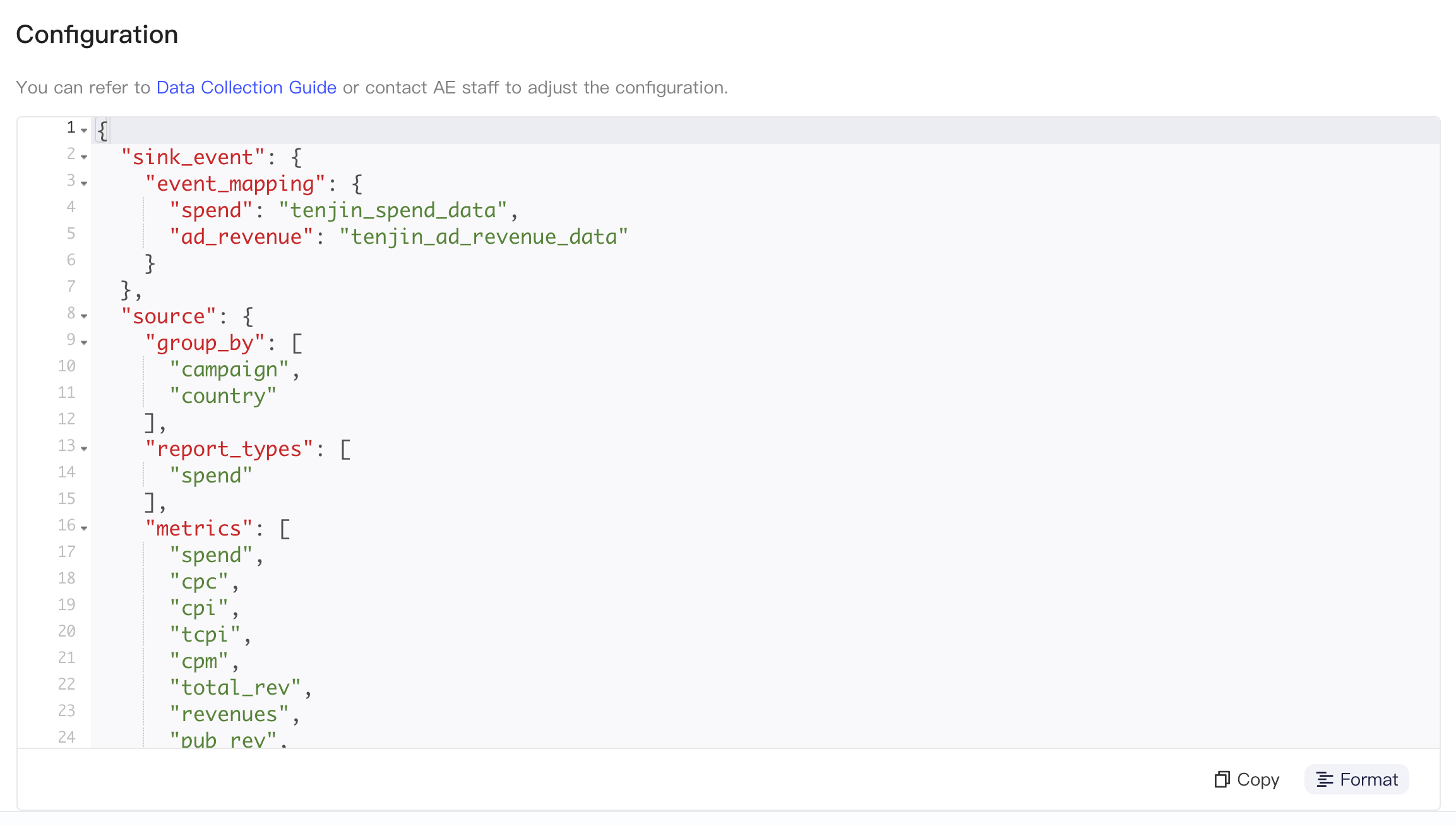Collapse the group_by fold arrow at line 9
Image resolution: width=1456 pixels, height=826 pixels.
click(84, 342)
